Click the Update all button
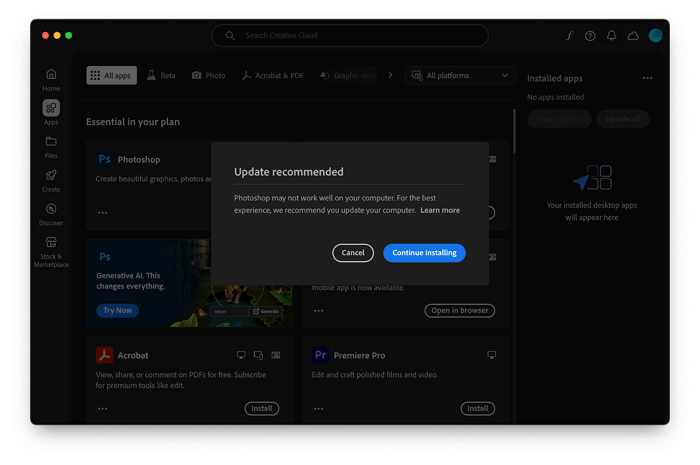The height and width of the screenshot is (465, 700). 623,119
